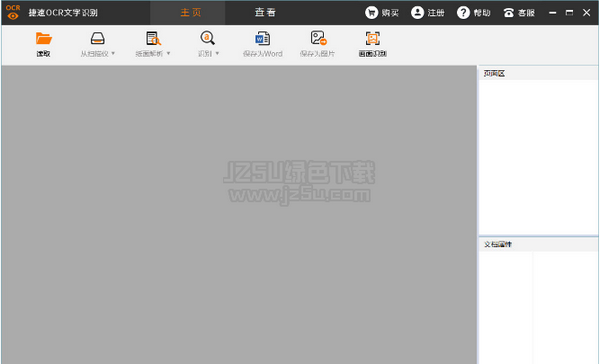Image resolution: width=600 pixels, height=364 pixels.
Task: Maximize the OCR application window
Action: (x=569, y=13)
